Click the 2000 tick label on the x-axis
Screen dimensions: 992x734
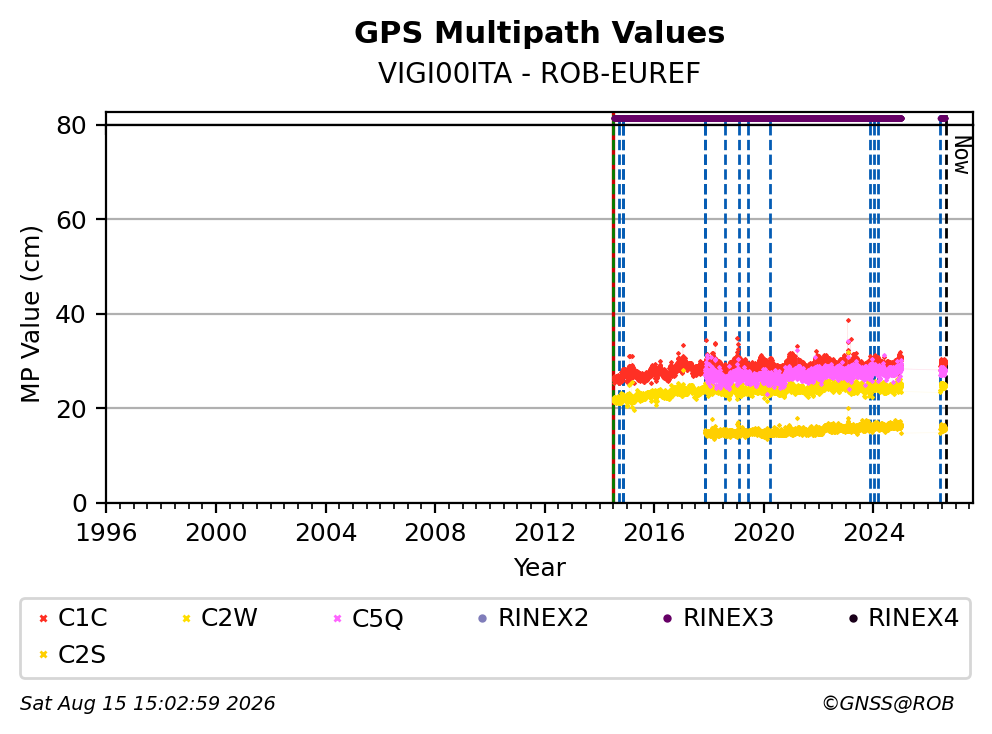(x=216, y=533)
